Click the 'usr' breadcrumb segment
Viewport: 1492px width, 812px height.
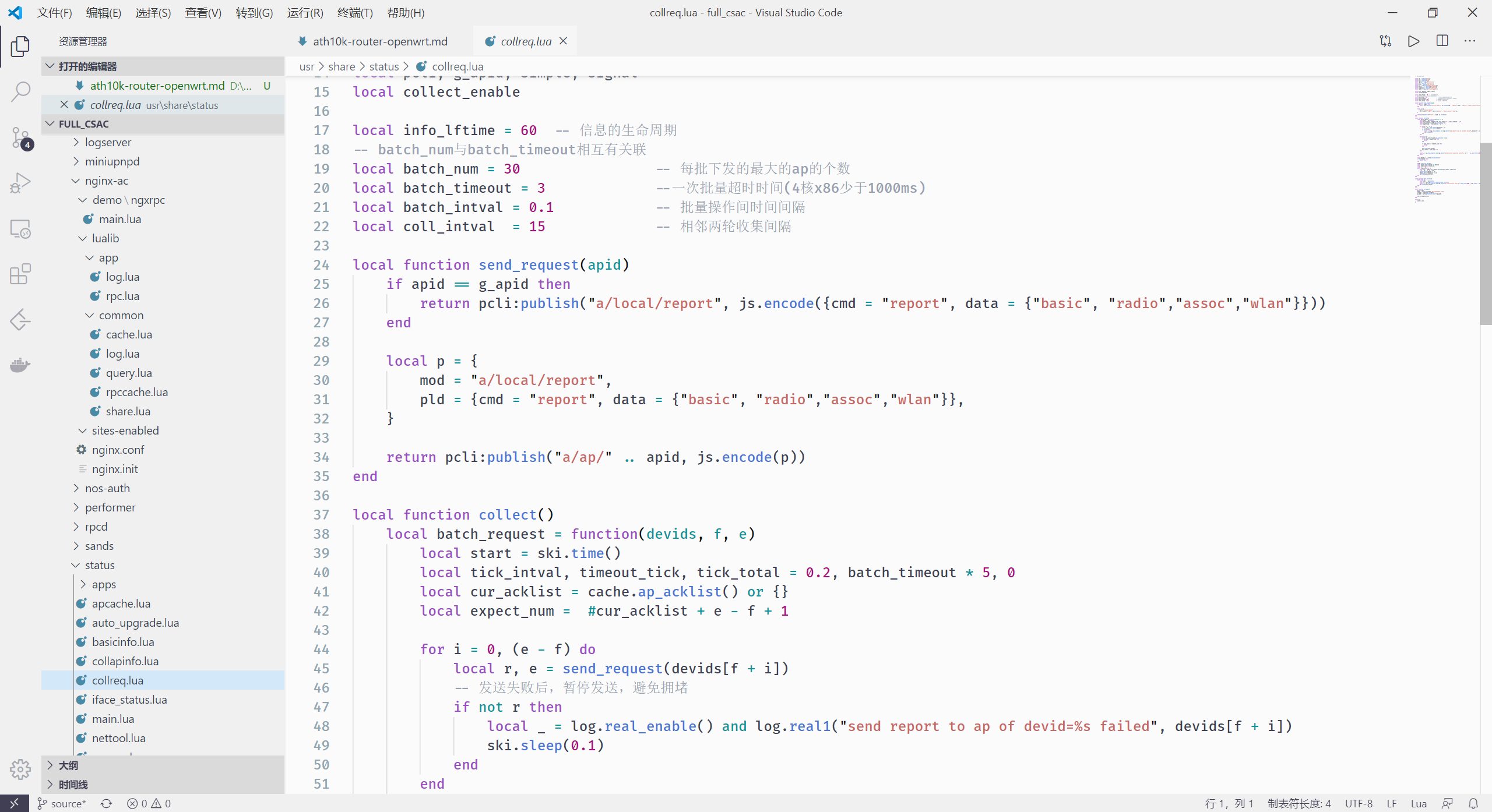pos(307,66)
